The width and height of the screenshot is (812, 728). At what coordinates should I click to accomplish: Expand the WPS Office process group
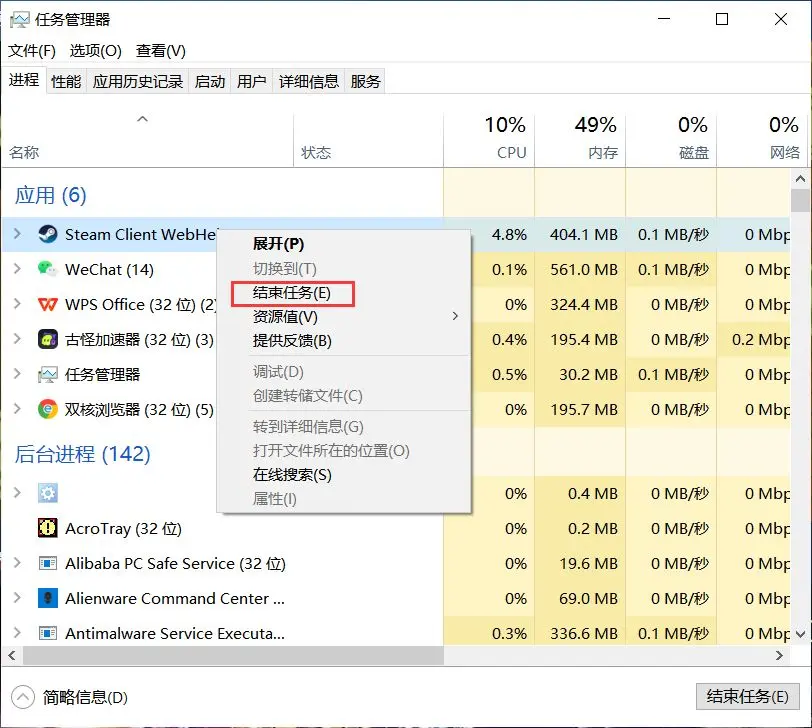coord(17,305)
